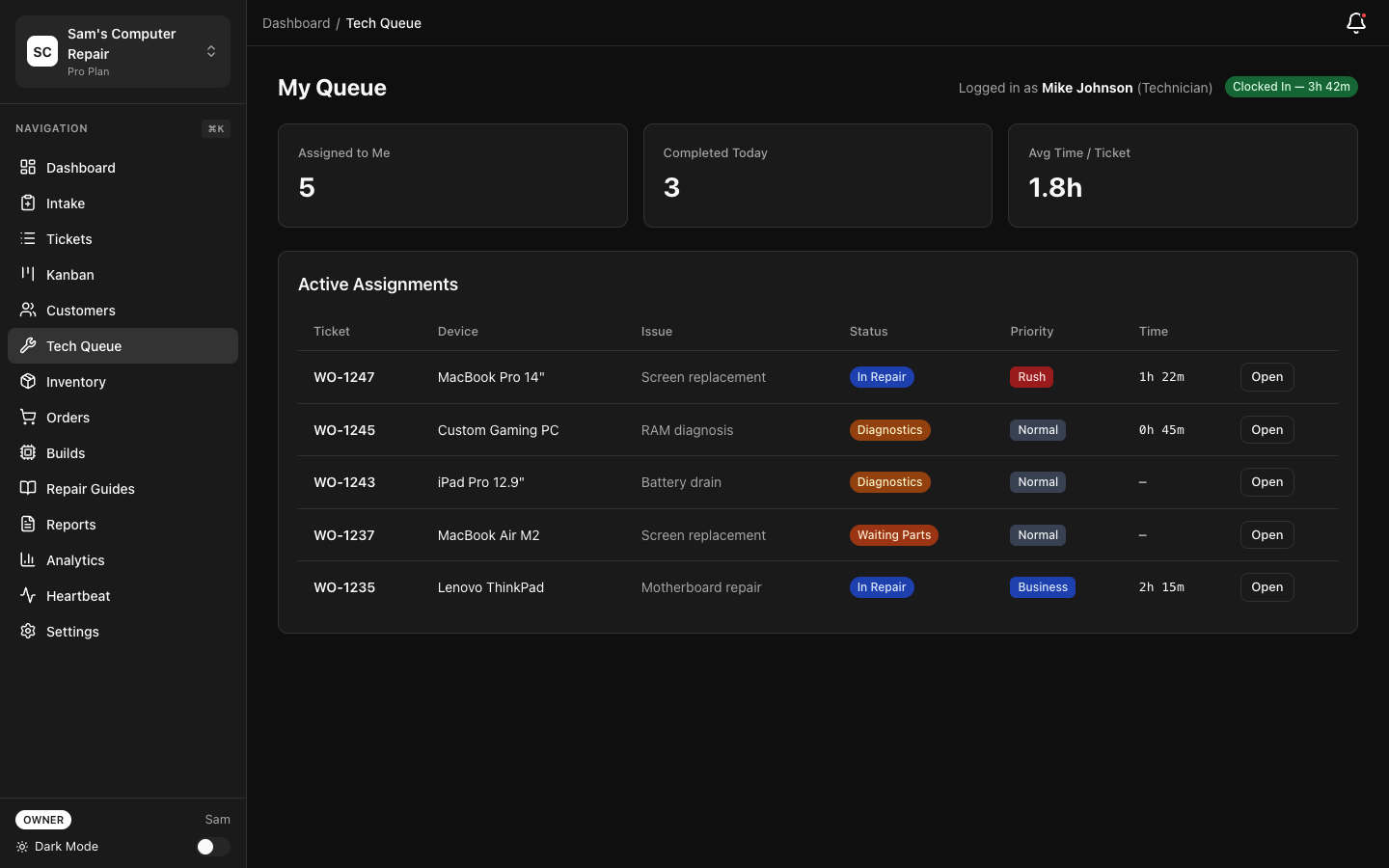Image resolution: width=1389 pixels, height=868 pixels.
Task: Click the Waiting Parts status on WO-1237
Action: [x=894, y=535]
